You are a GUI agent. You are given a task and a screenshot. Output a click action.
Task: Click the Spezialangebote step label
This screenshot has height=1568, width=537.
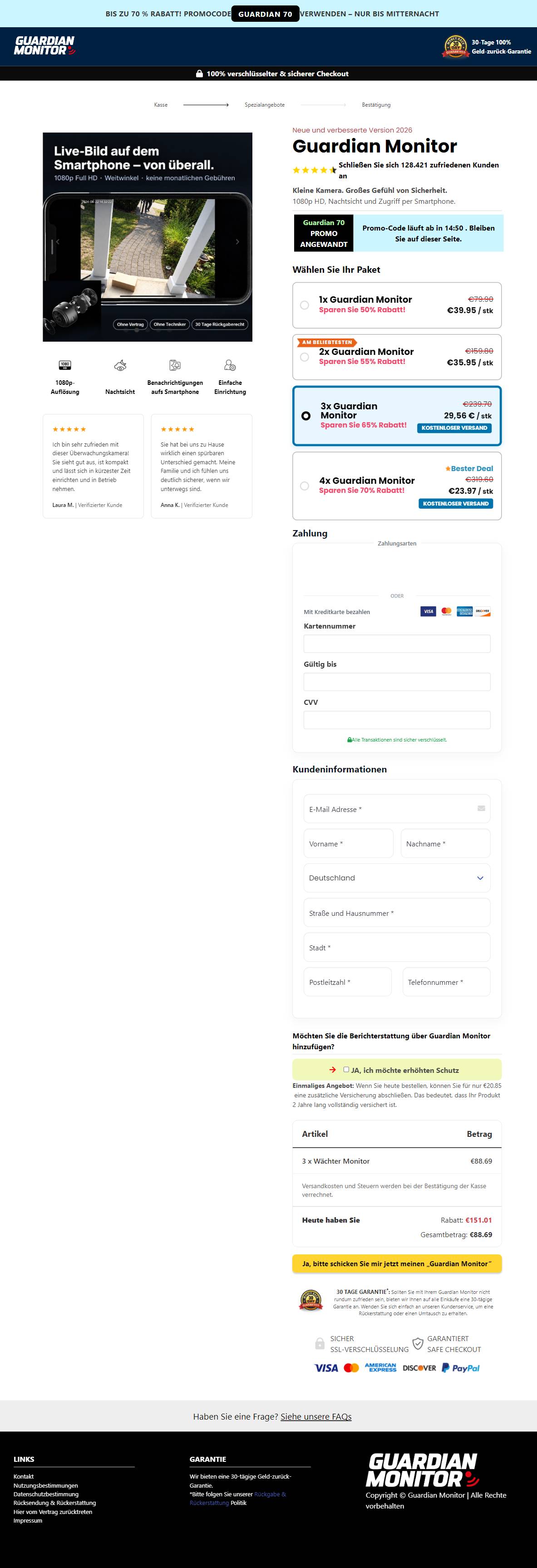(265, 105)
